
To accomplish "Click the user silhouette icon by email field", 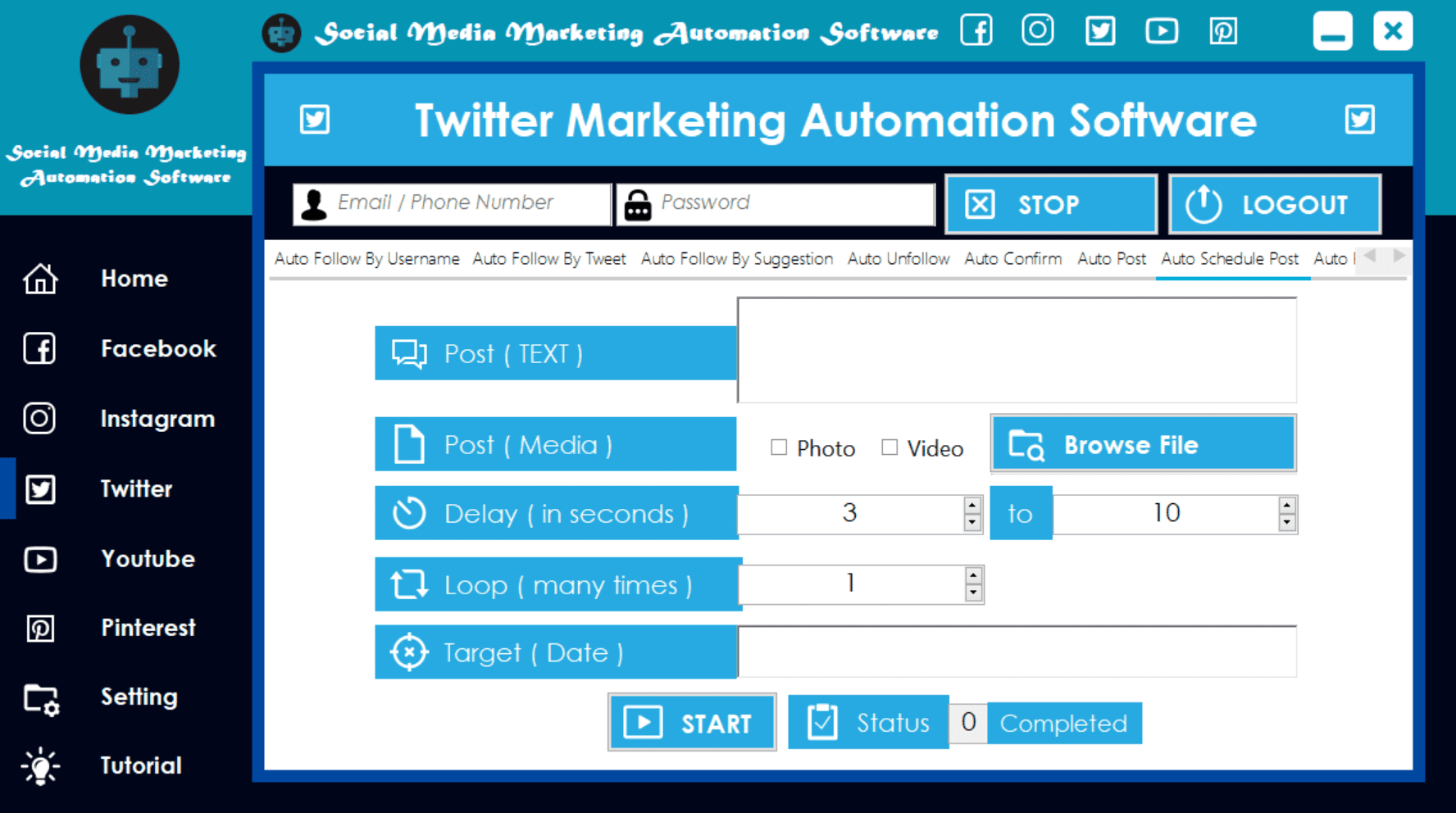I will point(313,204).
